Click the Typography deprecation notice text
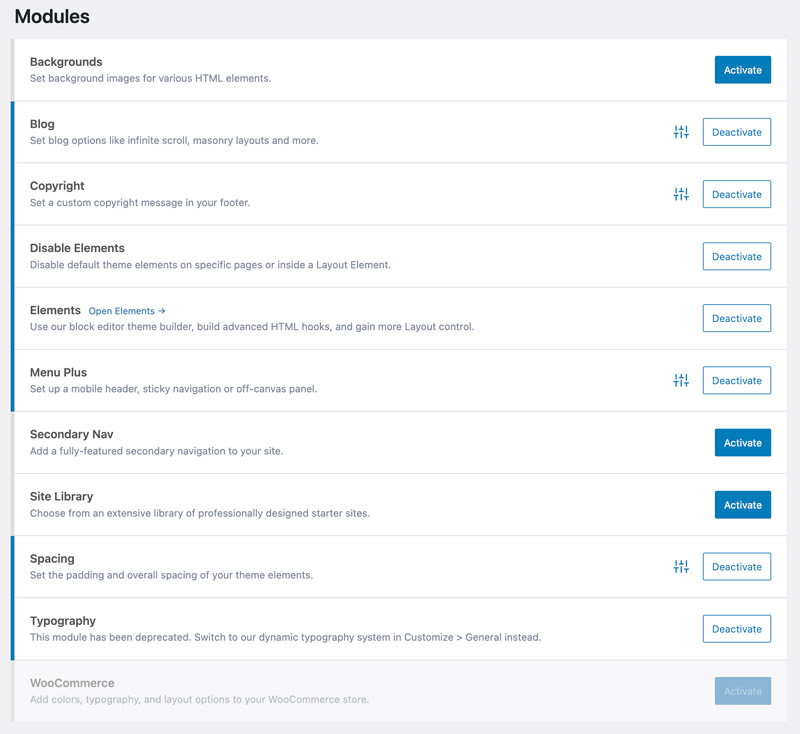 tap(285, 637)
